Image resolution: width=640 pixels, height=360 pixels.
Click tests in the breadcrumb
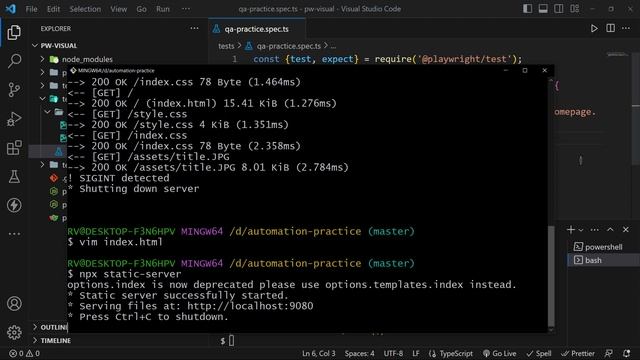click(x=226, y=46)
